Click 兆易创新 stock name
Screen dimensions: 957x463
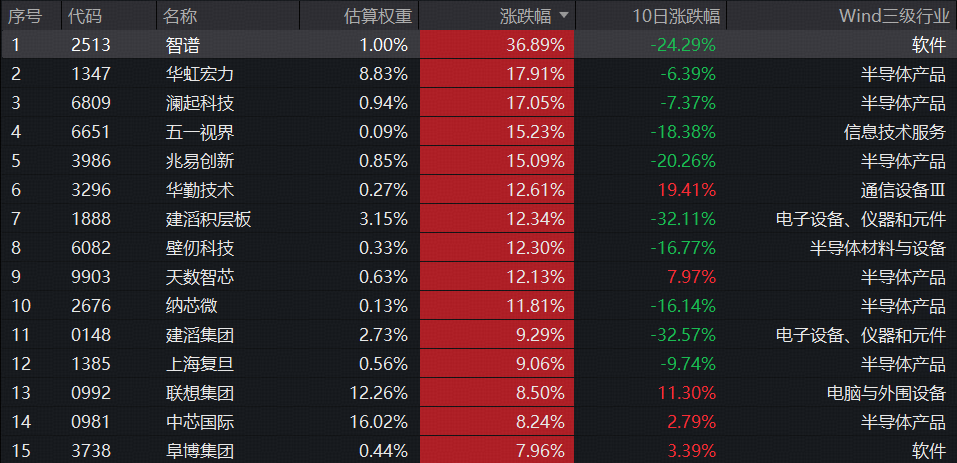coord(200,161)
